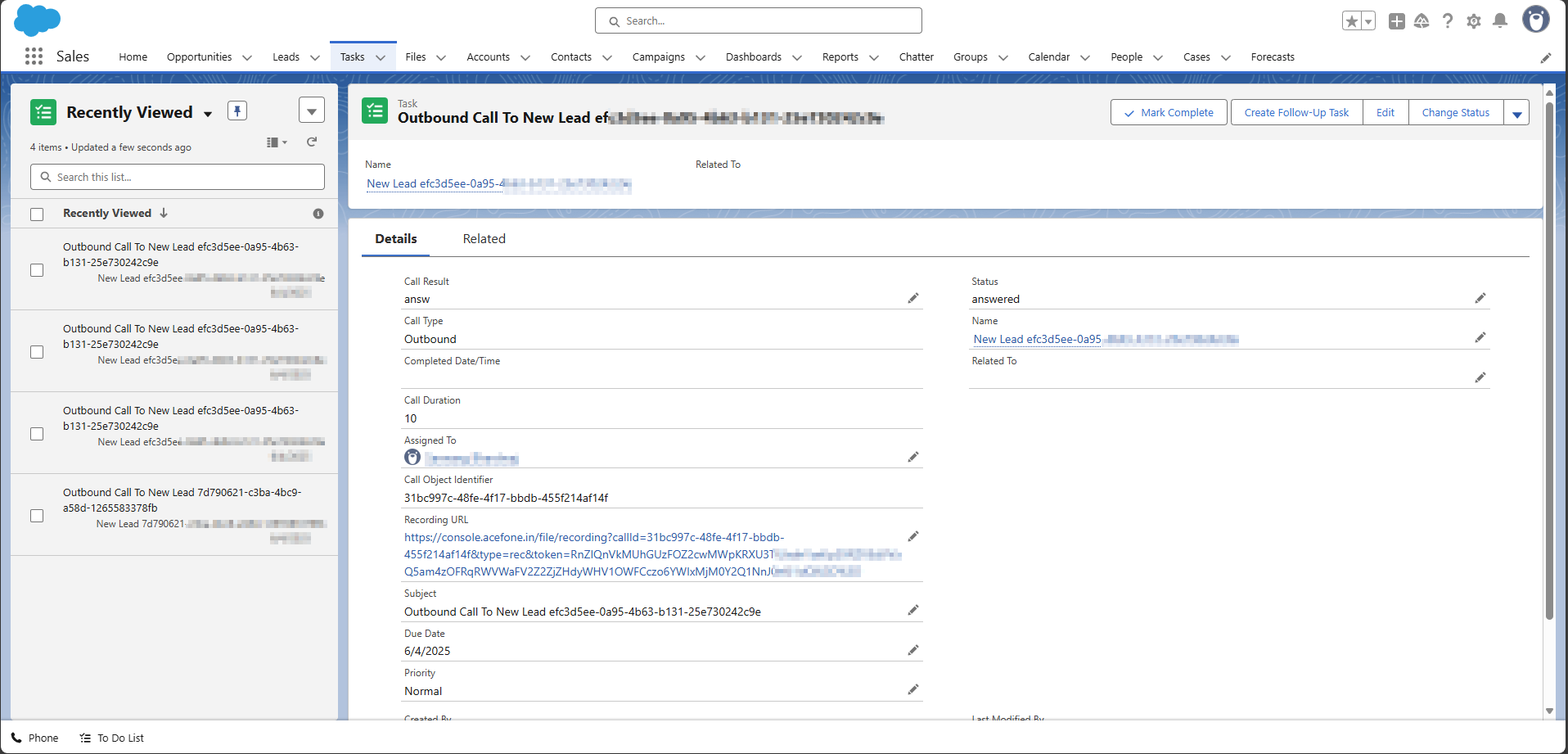
Task: Refresh the task list
Action: (312, 142)
